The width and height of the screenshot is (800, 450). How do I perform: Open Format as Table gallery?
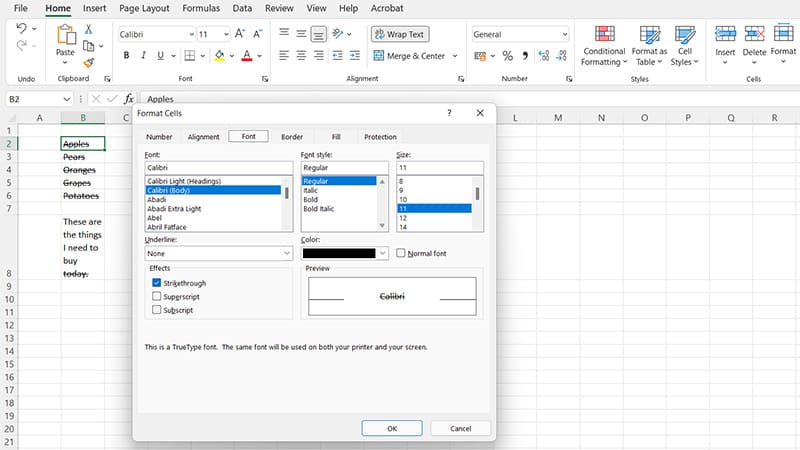[649, 46]
